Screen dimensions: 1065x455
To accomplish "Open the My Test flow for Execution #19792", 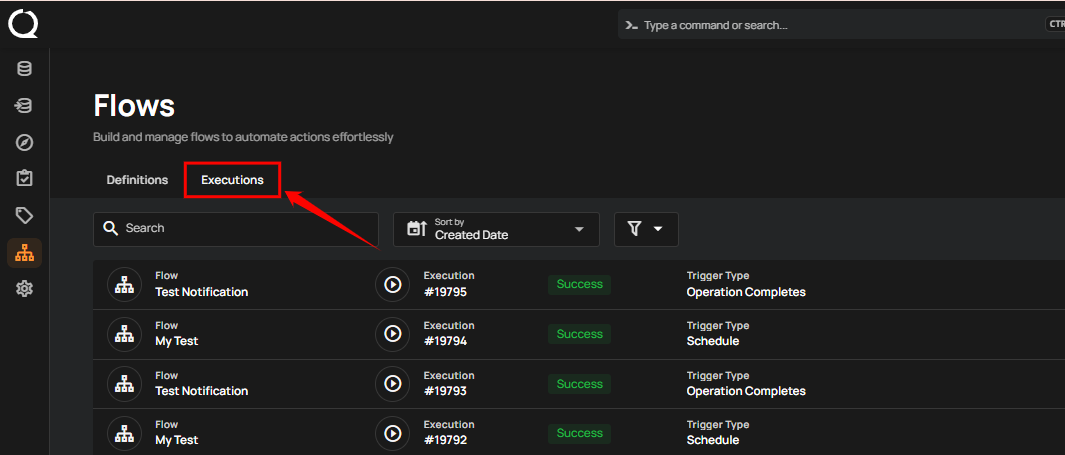I will click(177, 440).
